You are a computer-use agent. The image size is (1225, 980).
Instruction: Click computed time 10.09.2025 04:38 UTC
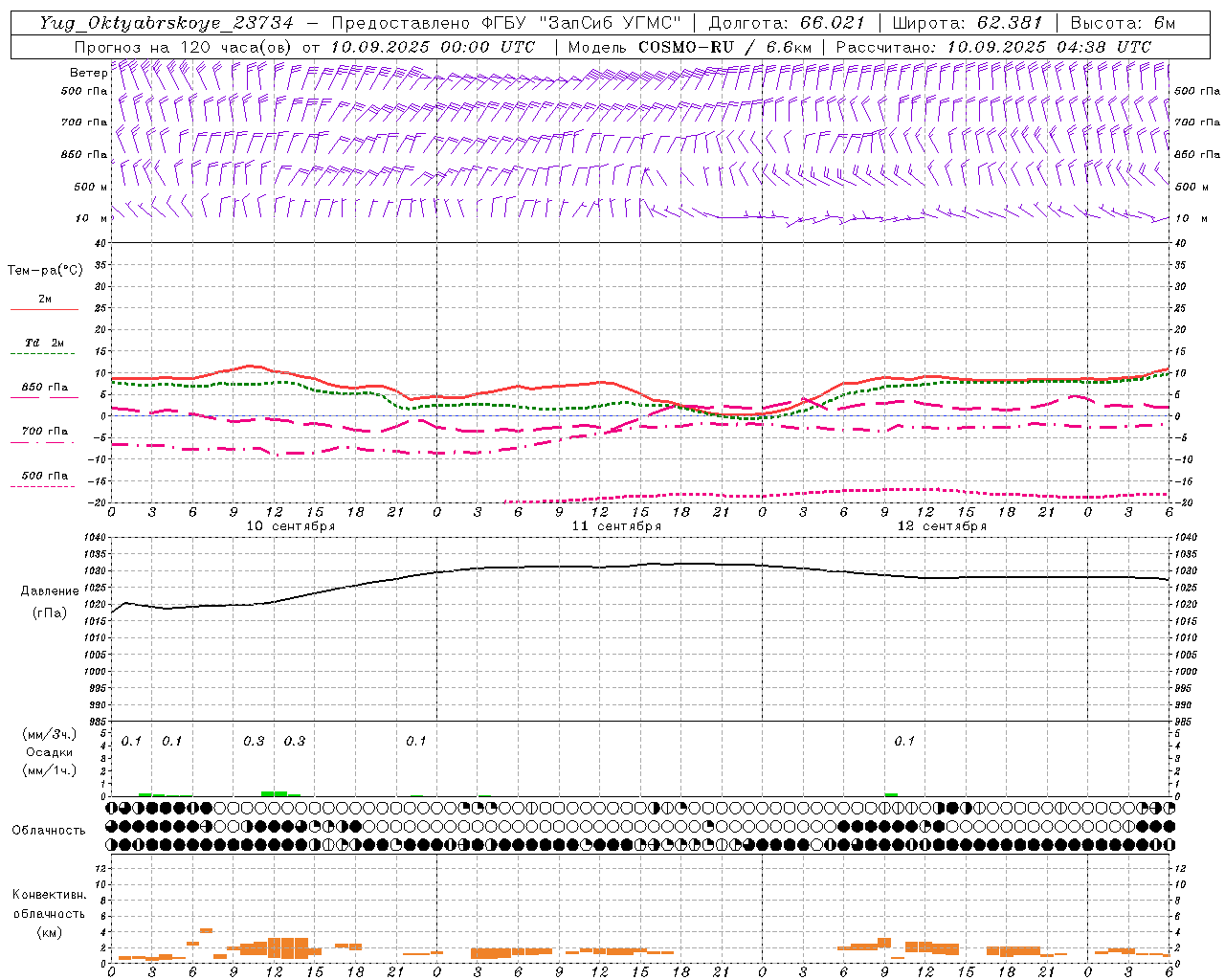point(1049,47)
